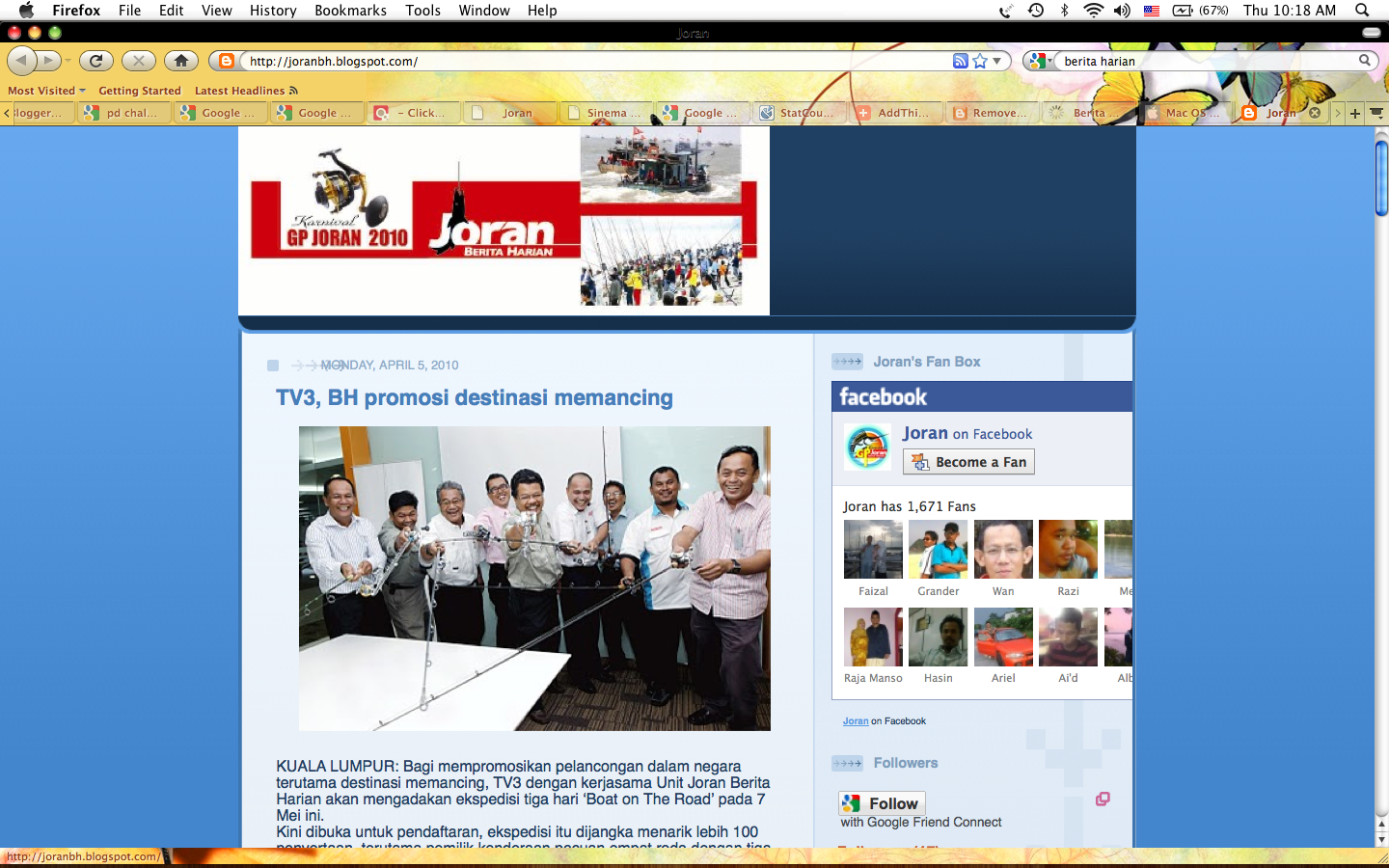Open a new tab with the plus button

tap(1355, 113)
